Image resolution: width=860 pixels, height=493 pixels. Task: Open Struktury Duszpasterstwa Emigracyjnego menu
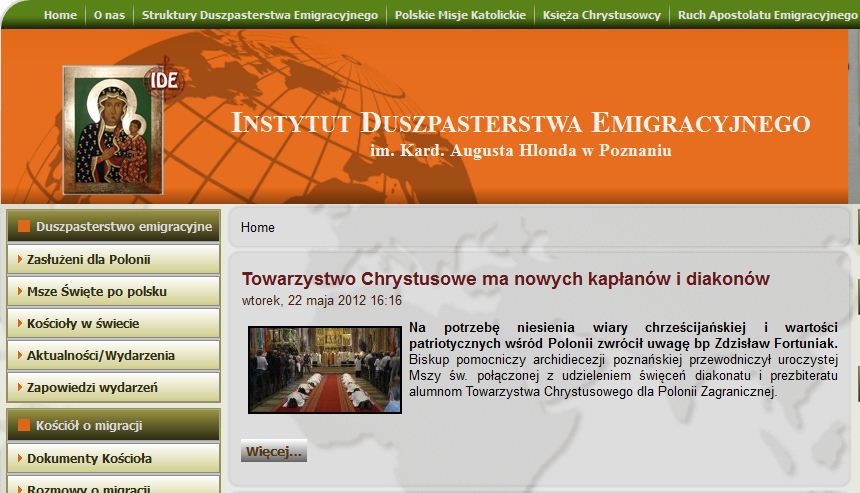pyautogui.click(x=260, y=15)
